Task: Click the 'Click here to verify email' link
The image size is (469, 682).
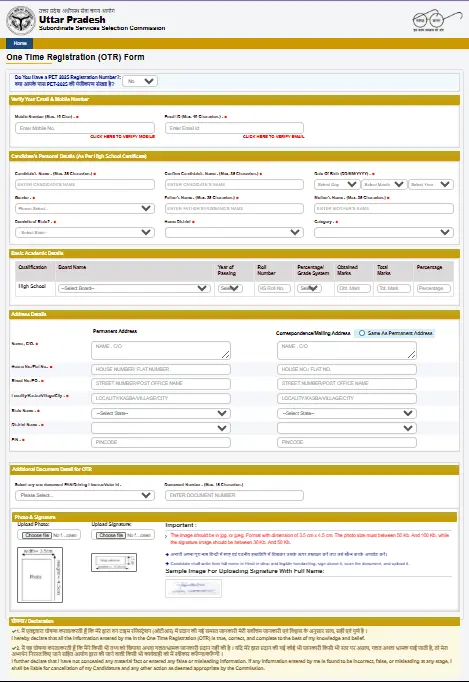Action: pos(273,137)
